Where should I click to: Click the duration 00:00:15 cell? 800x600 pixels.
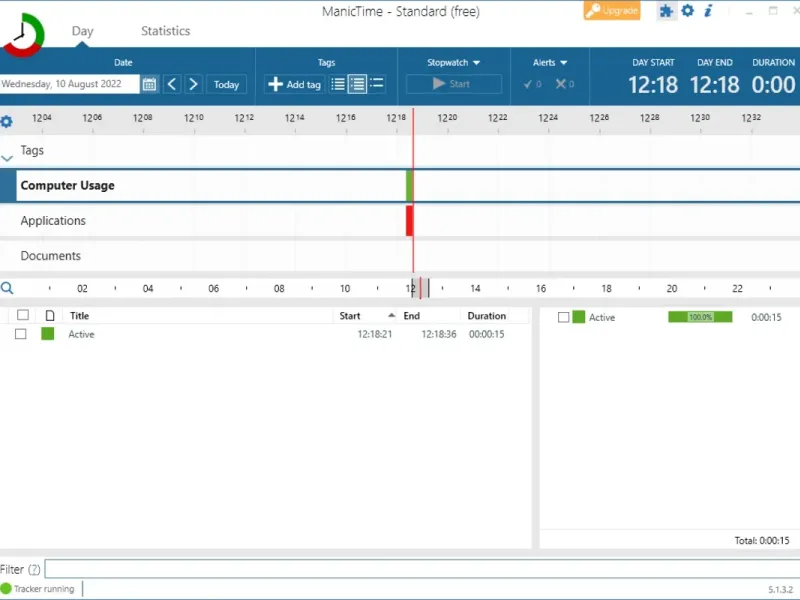(486, 334)
